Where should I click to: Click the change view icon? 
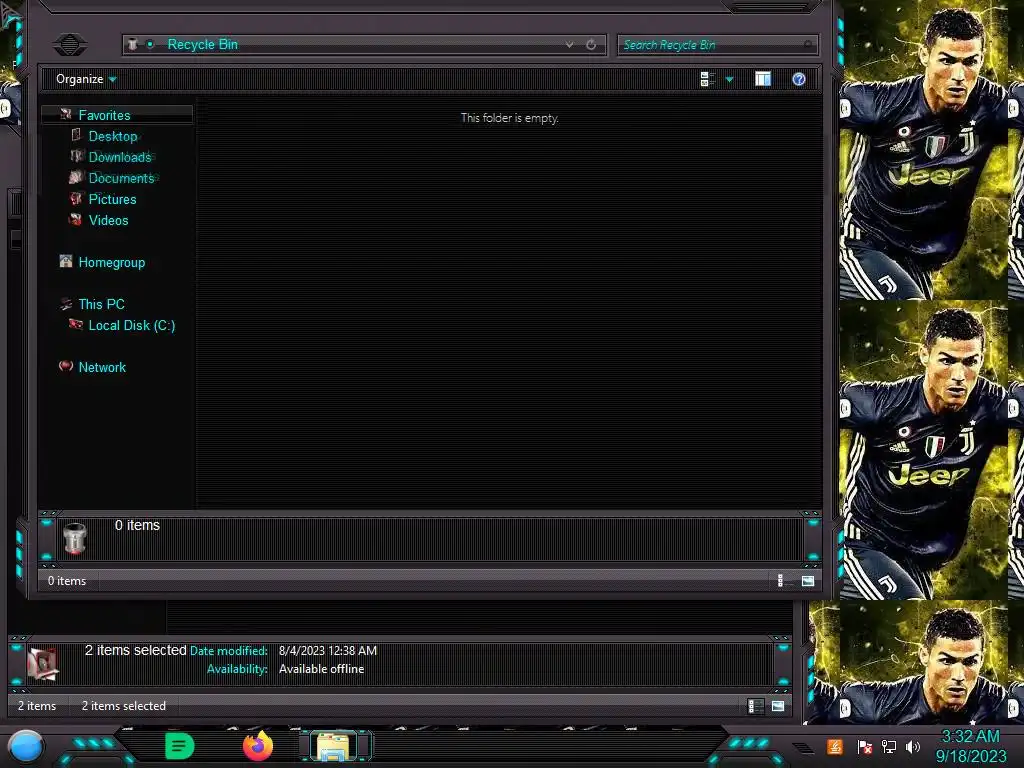707,79
